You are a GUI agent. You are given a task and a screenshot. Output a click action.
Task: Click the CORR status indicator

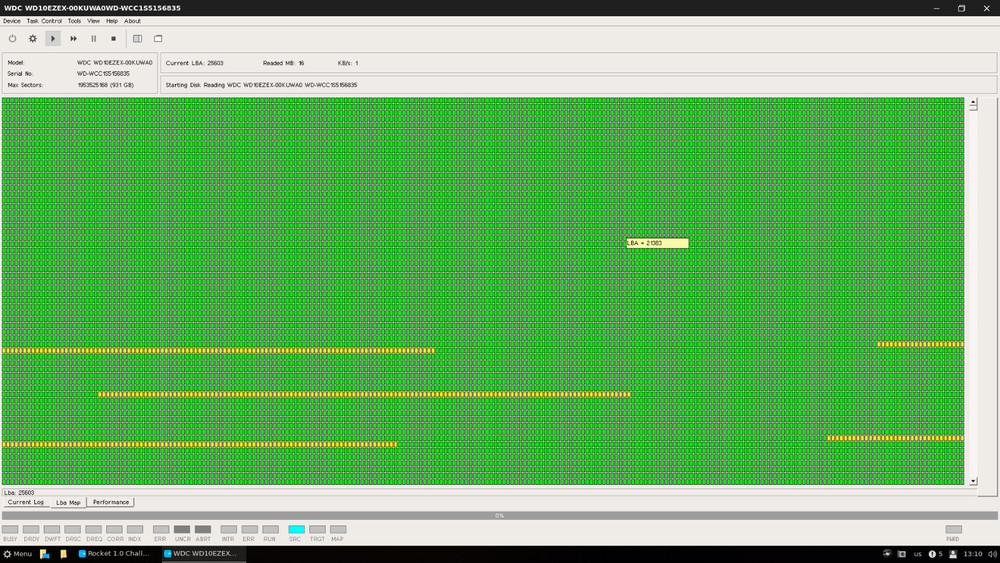115,529
